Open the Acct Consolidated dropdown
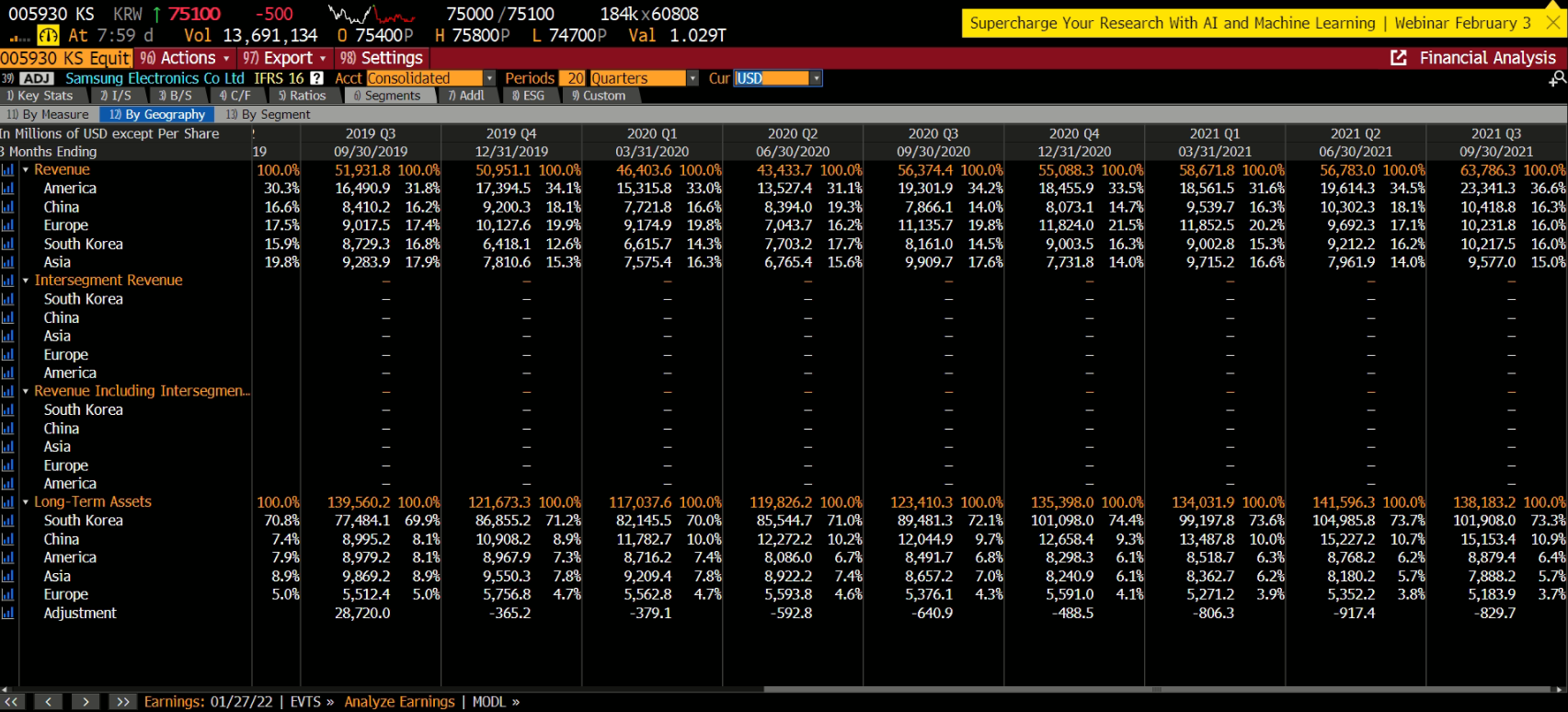 click(489, 78)
